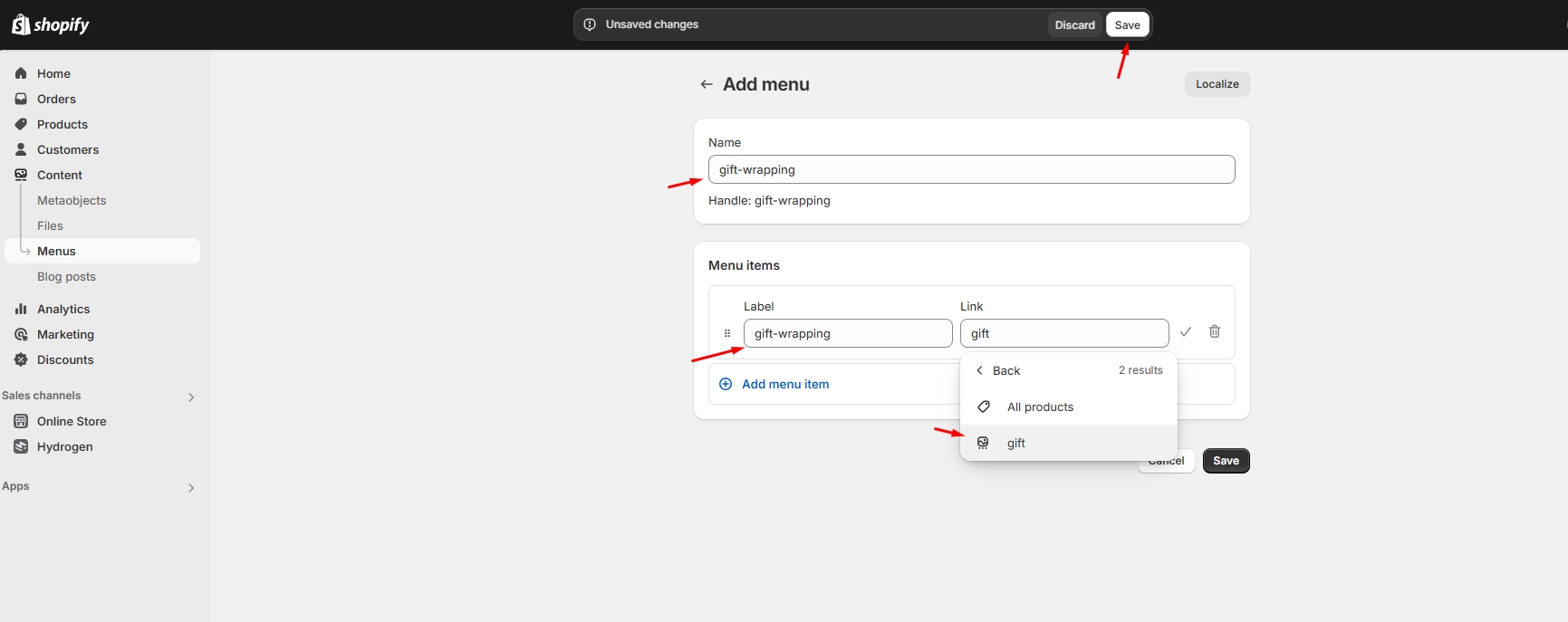This screenshot has width=1568, height=622.
Task: Click the trash icon to delete menu item
Action: (1214, 332)
